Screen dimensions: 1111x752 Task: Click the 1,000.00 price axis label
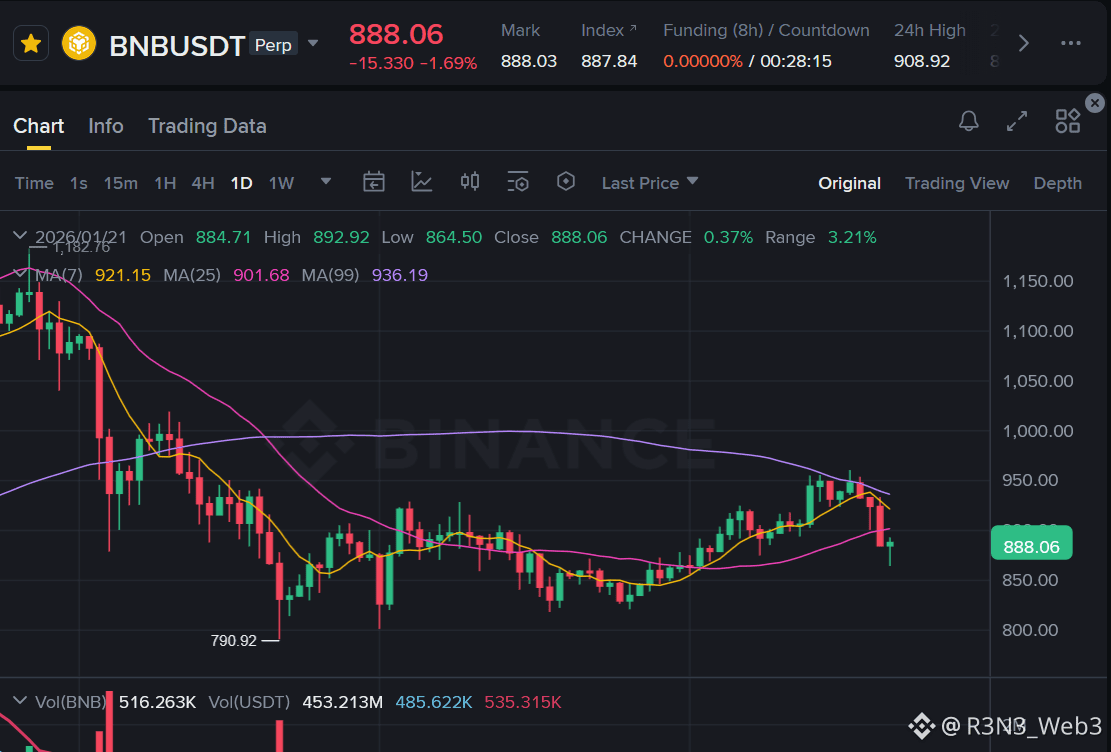click(1037, 431)
